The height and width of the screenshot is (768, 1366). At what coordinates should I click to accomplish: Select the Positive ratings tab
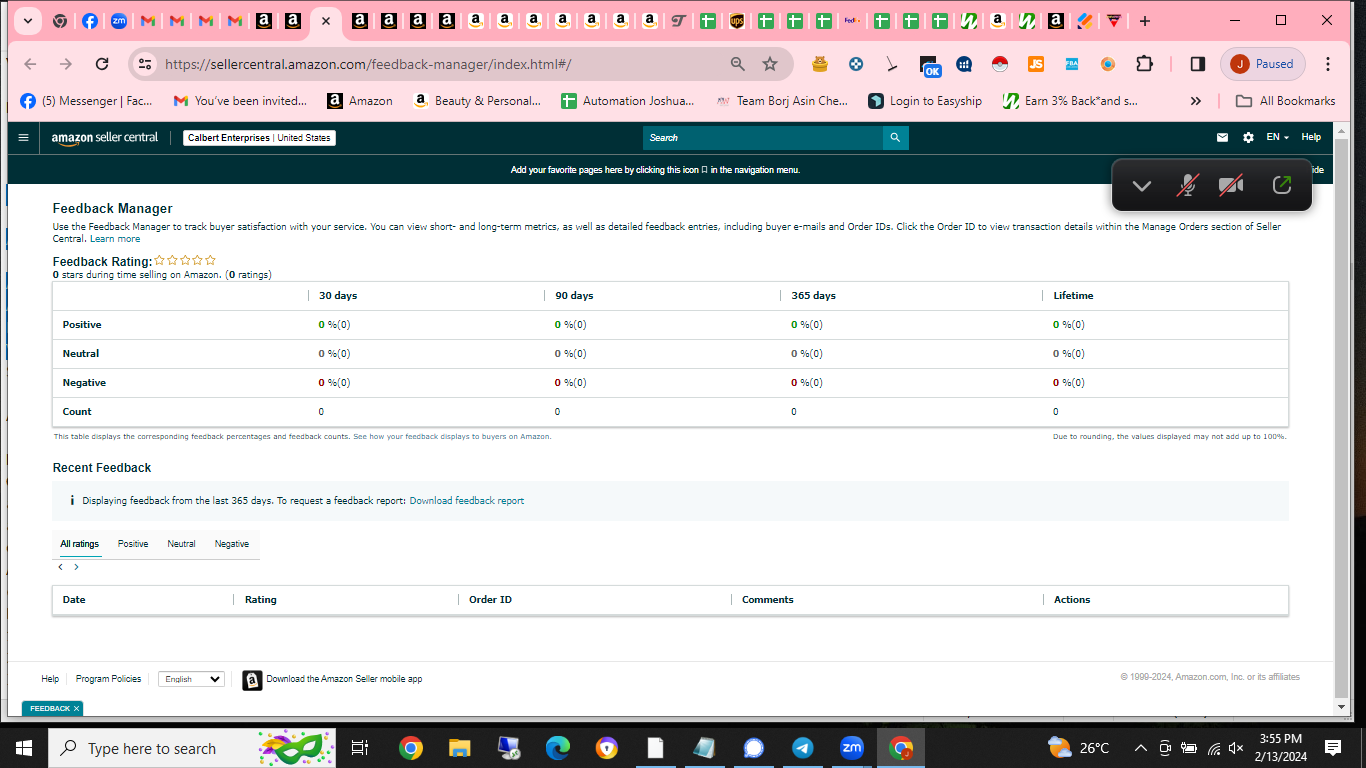133,544
